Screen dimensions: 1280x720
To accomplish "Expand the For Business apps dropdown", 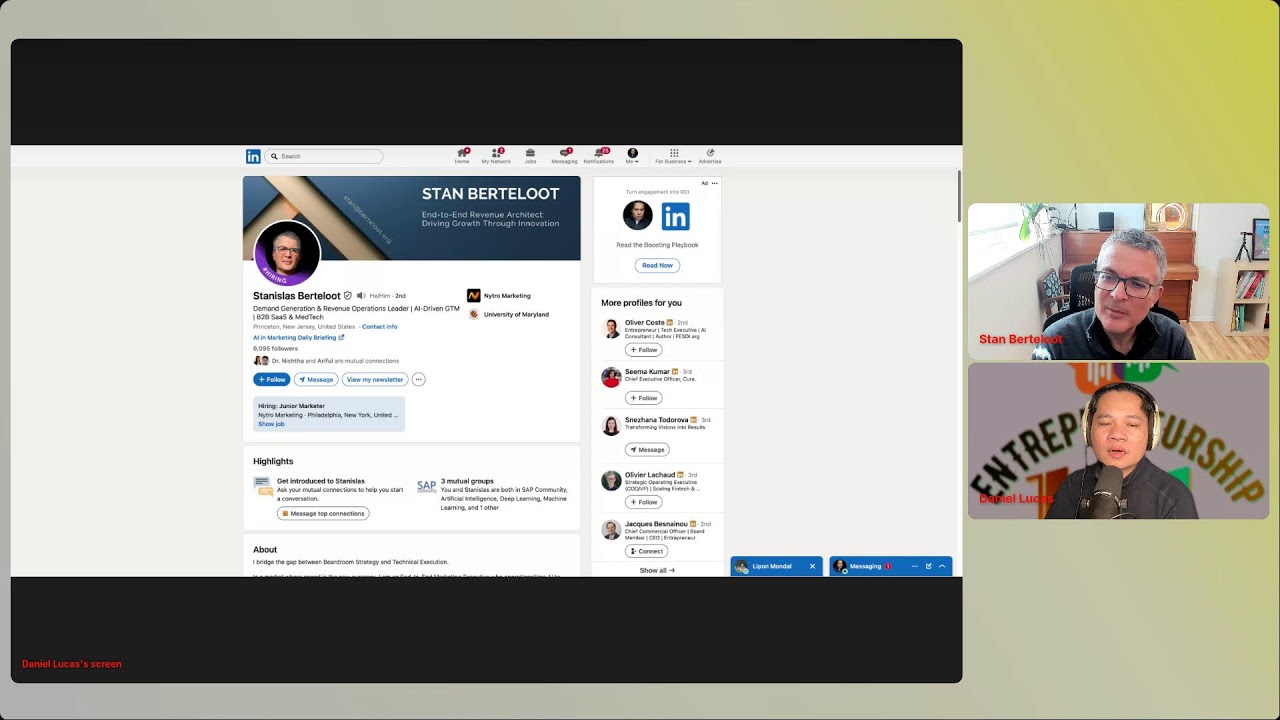I will click(673, 156).
